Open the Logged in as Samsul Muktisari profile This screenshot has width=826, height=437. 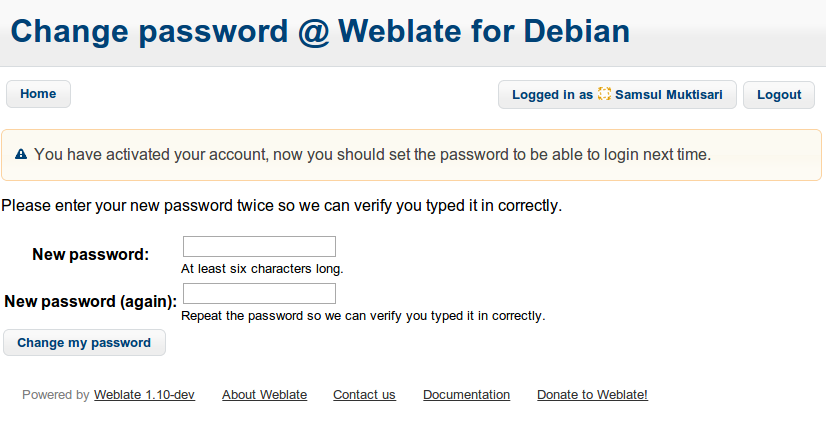(x=617, y=95)
